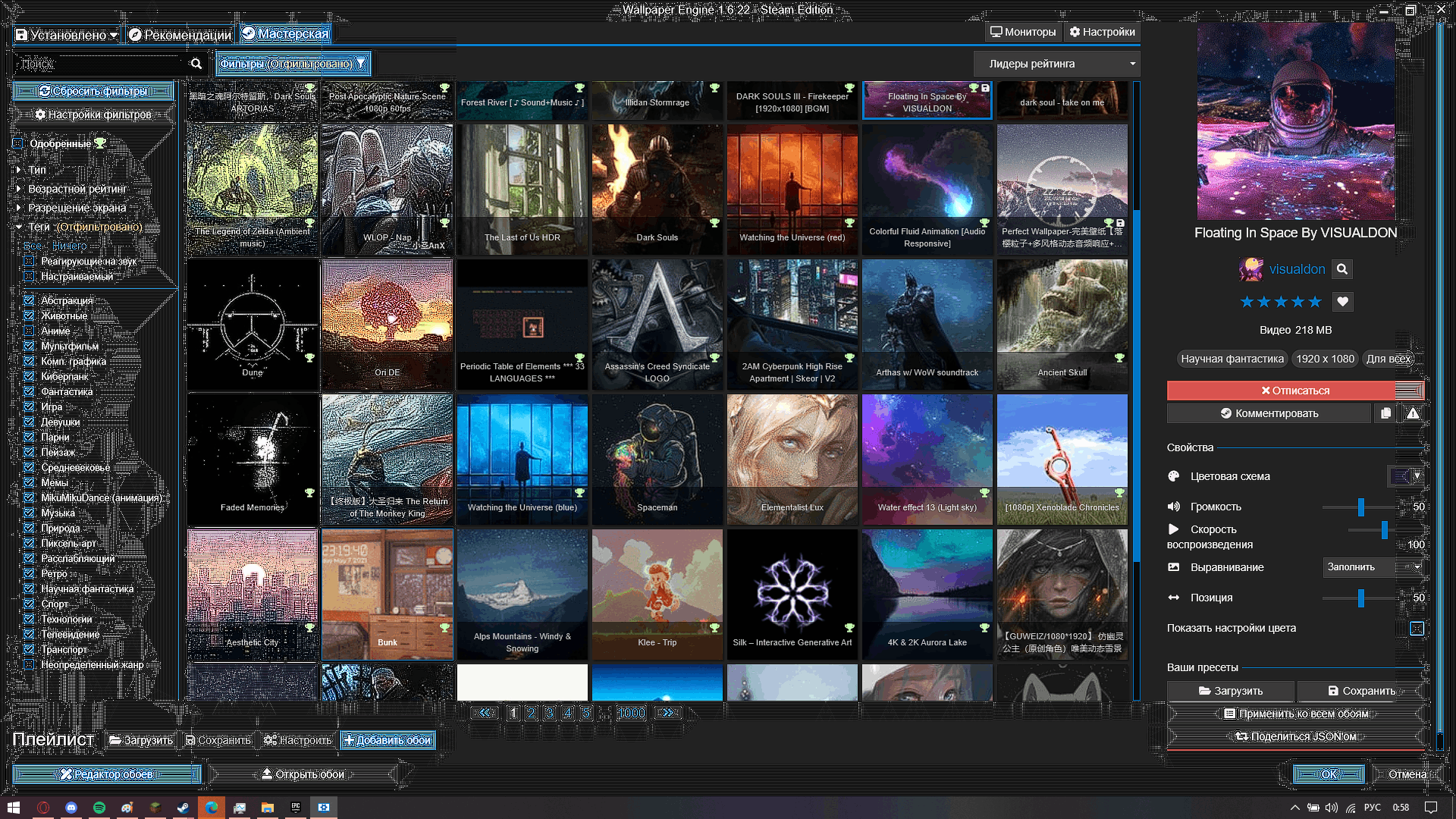Toggle the Пиксель-арт tag checkbox
This screenshot has width=1456, height=819.
coord(29,543)
